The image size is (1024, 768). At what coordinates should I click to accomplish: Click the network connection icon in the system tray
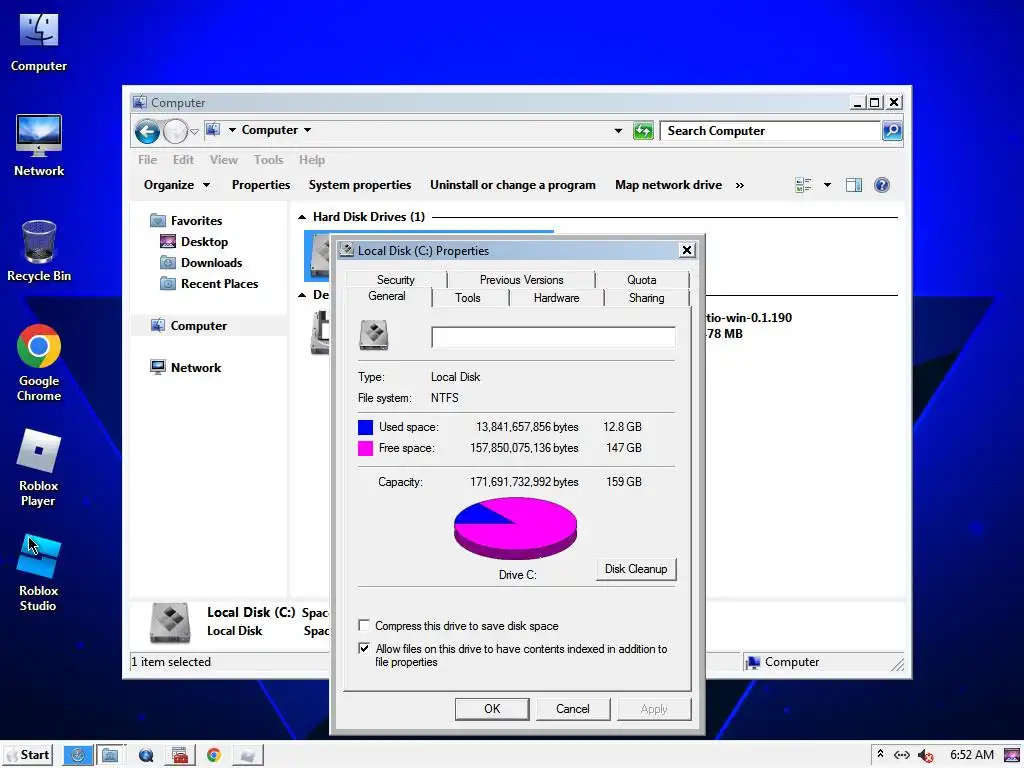tap(902, 755)
